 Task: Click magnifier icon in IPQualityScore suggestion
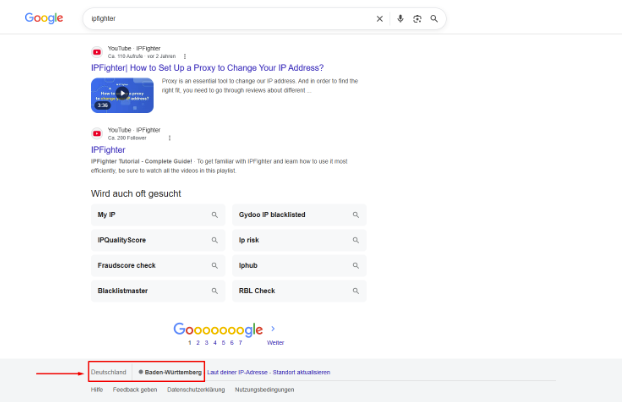tap(215, 240)
